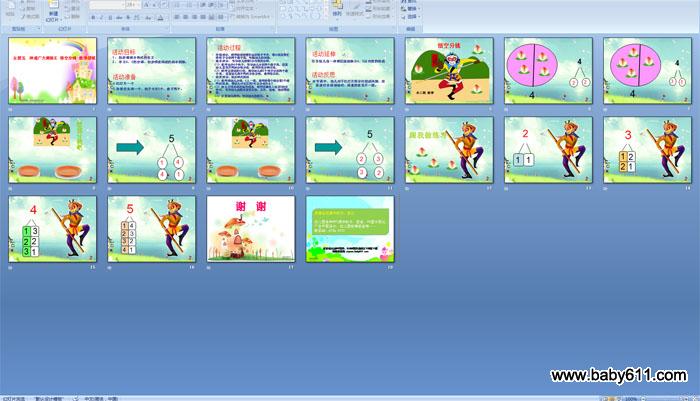Screen dimensions: 700x401
Task: Click the Center alignment icon
Action: (x=186, y=17)
